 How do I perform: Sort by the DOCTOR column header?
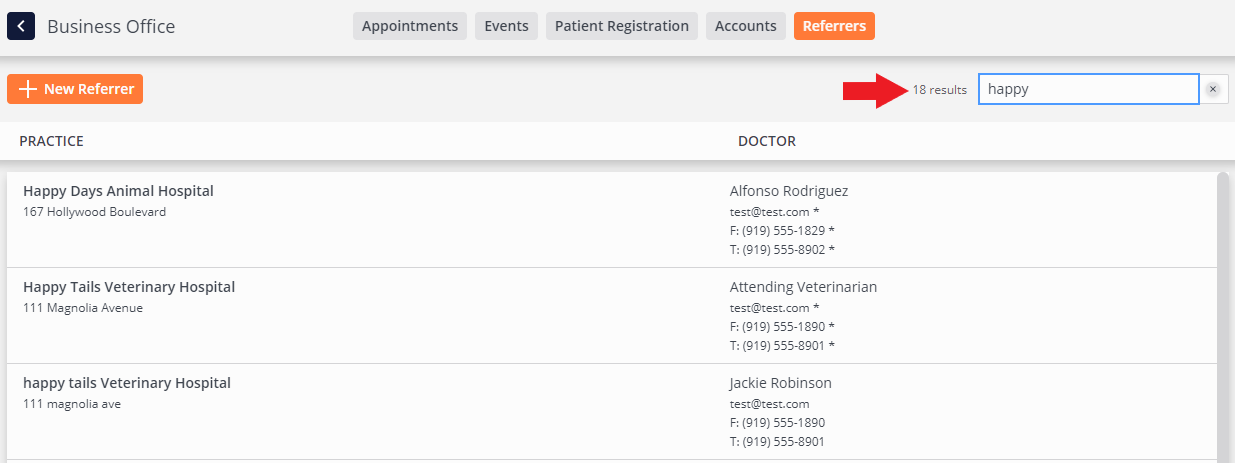click(767, 141)
